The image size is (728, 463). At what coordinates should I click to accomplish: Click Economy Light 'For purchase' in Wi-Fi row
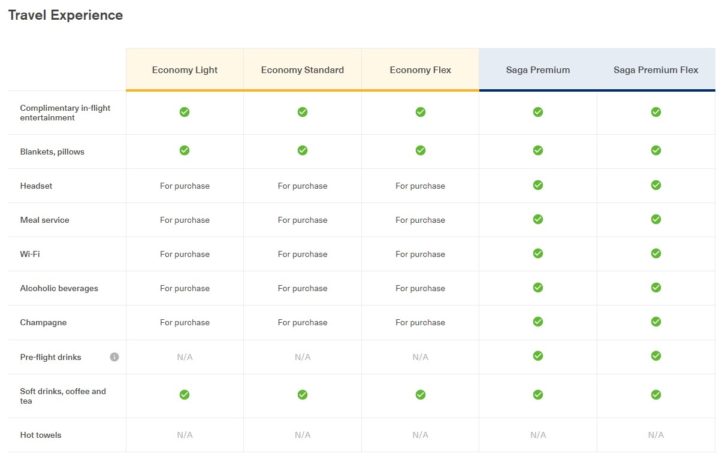(185, 254)
